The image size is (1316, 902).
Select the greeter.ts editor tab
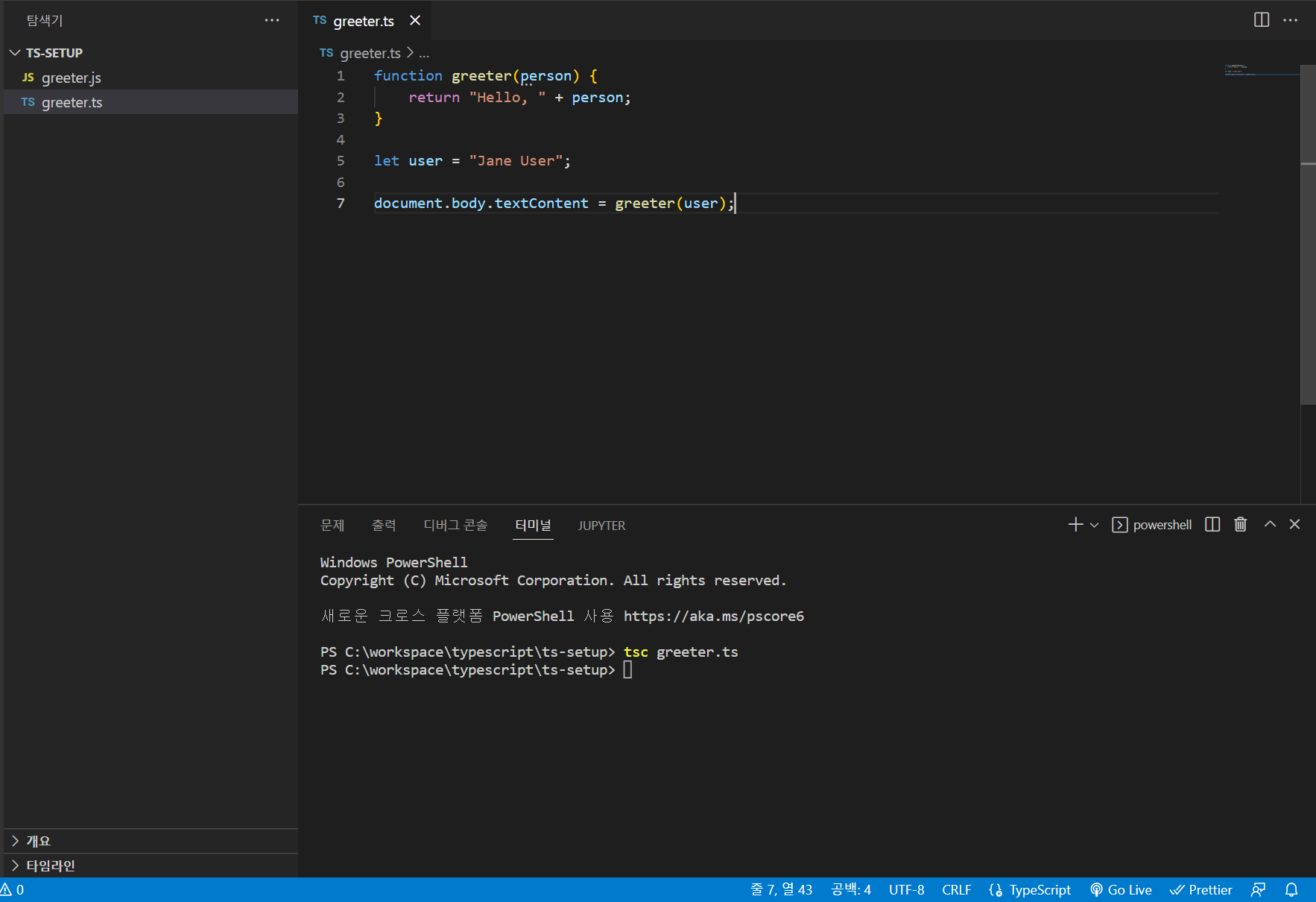click(x=364, y=21)
